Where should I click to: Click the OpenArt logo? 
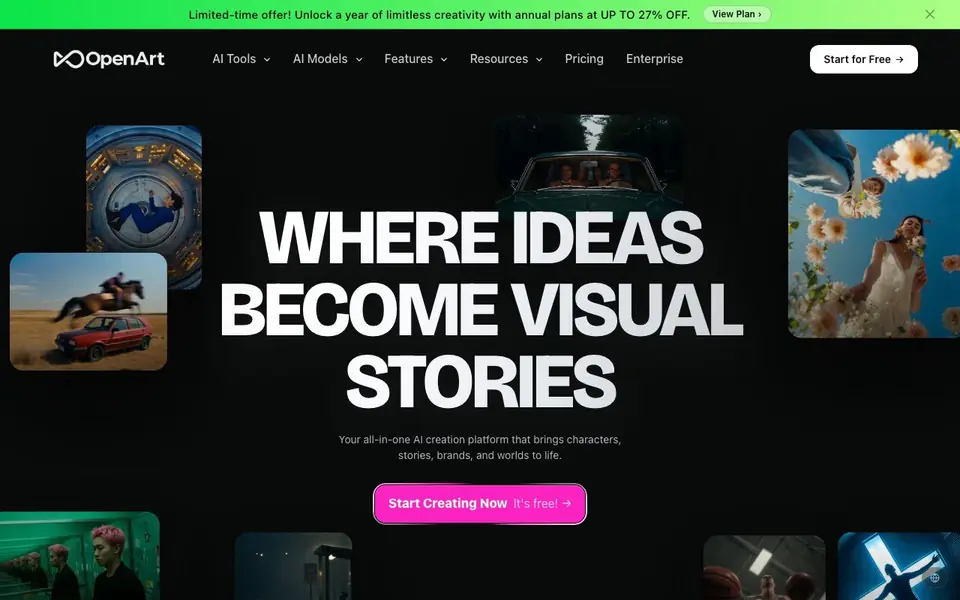[109, 59]
